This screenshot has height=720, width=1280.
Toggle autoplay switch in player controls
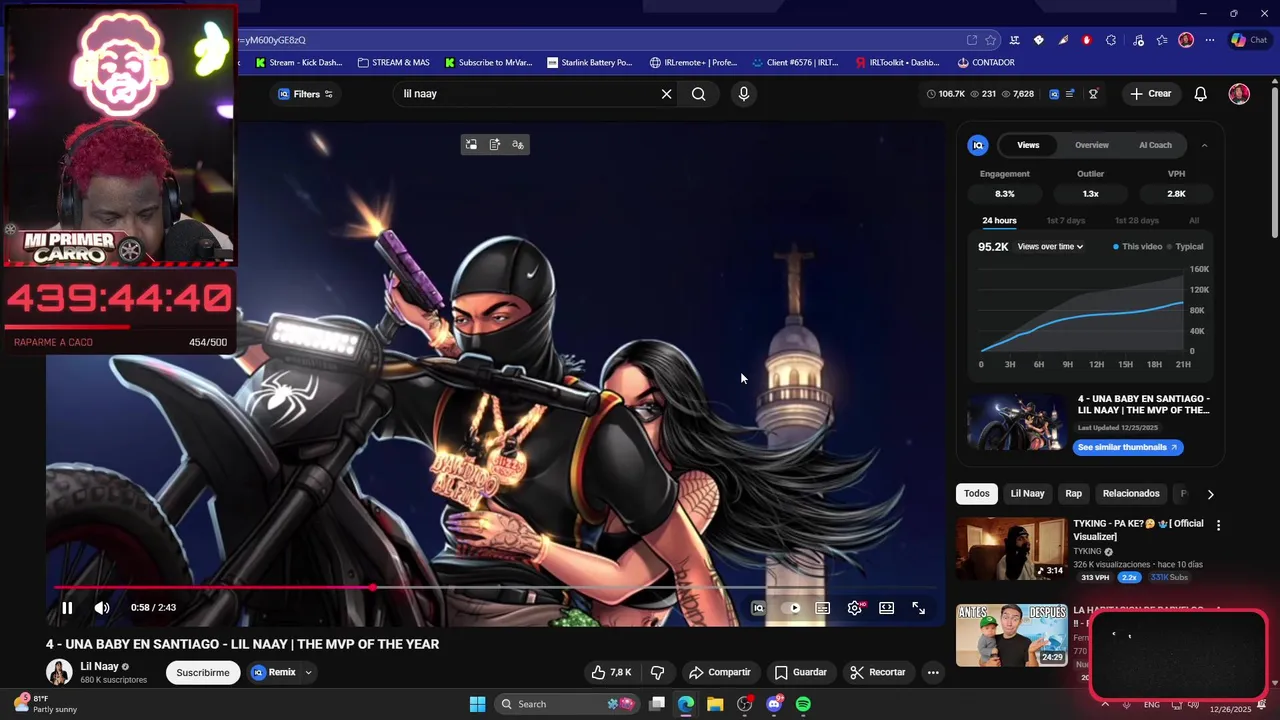(793, 608)
